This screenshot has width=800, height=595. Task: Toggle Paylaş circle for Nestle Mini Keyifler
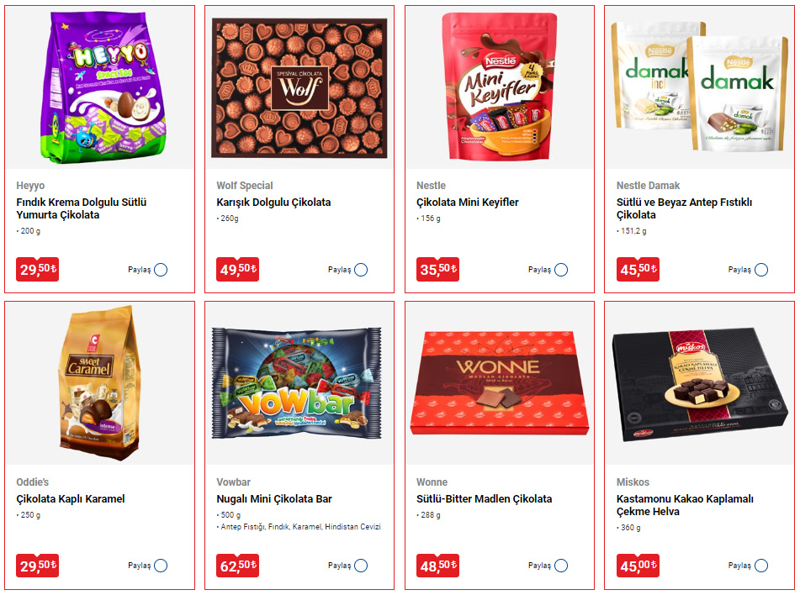click(x=561, y=269)
